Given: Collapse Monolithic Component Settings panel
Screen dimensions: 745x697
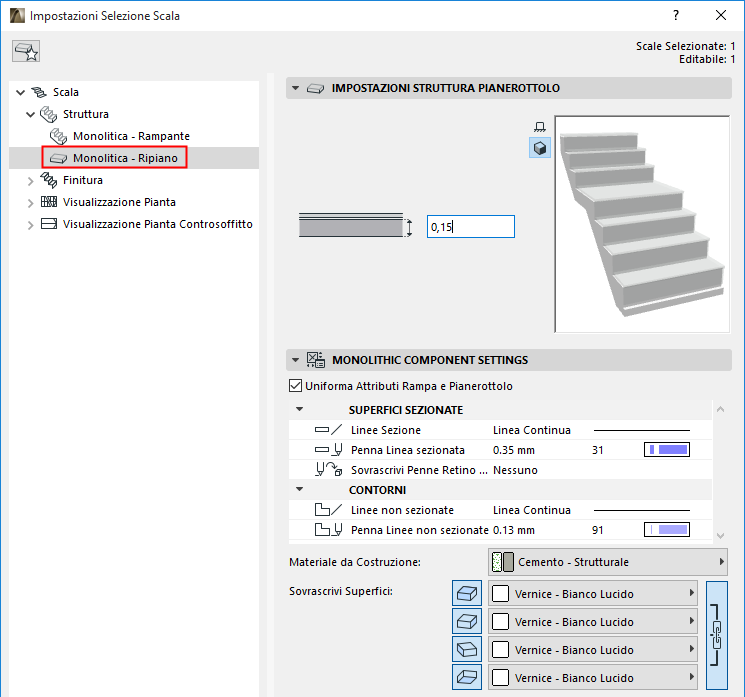Looking at the screenshot, I should pos(296,360).
